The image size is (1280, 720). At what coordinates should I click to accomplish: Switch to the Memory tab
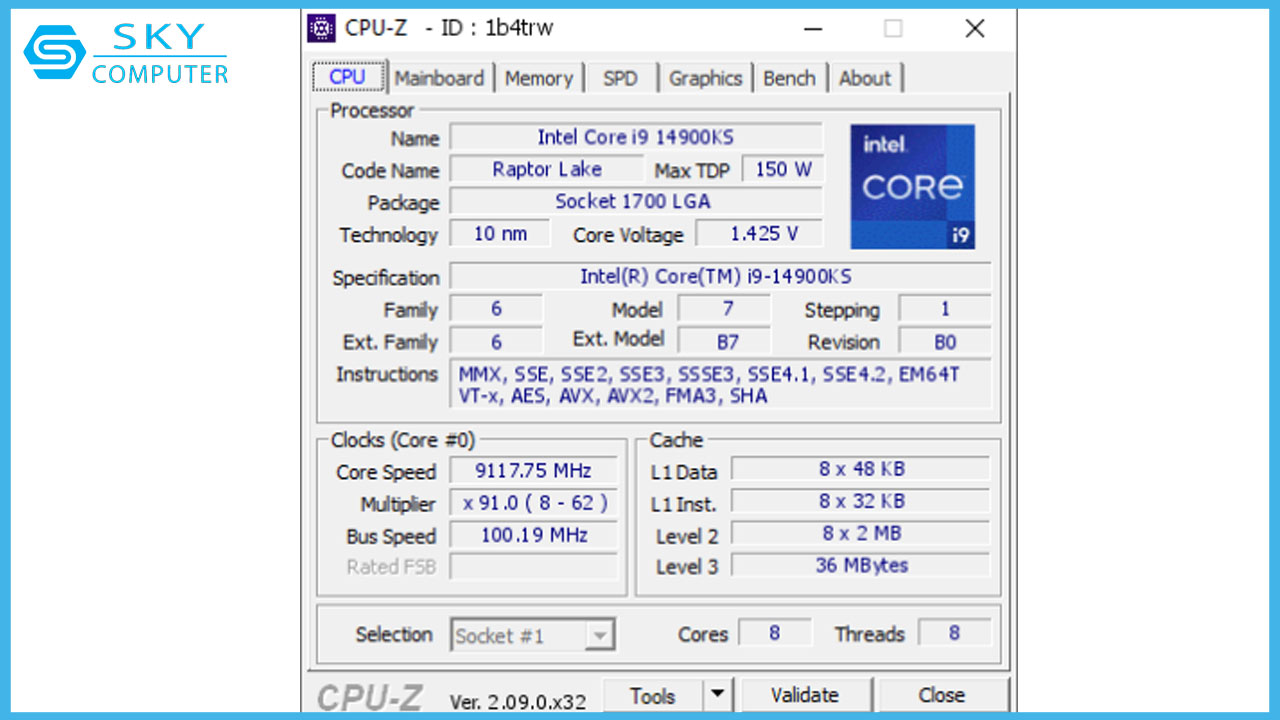[539, 78]
